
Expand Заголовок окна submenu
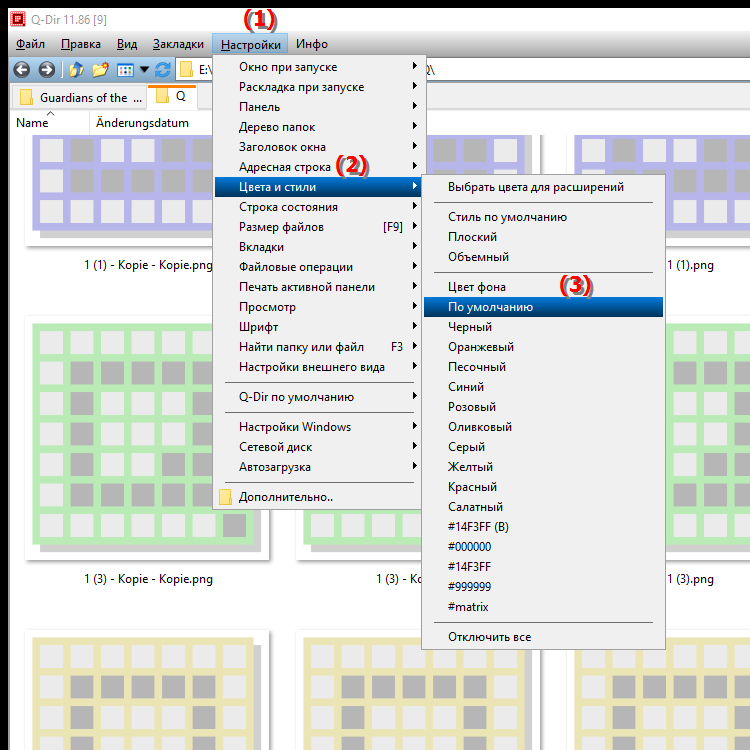pyautogui.click(x=318, y=147)
